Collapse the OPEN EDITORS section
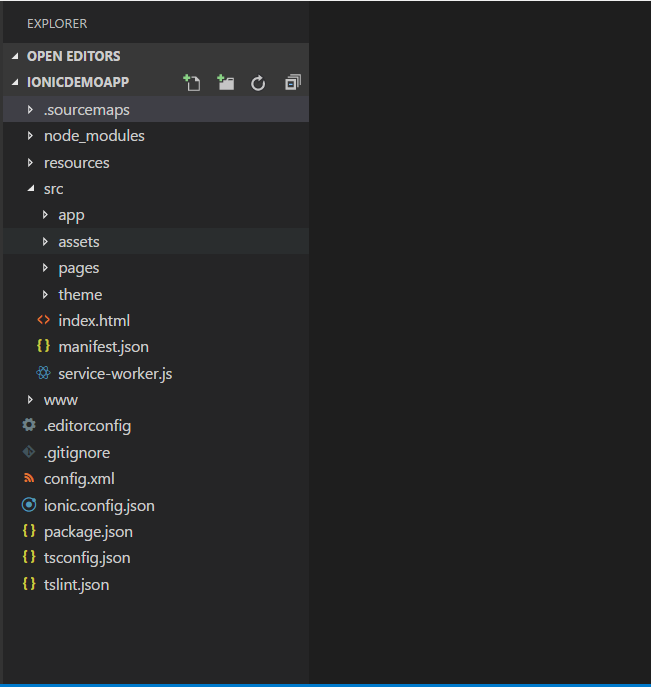This screenshot has width=651, height=687. point(156,56)
